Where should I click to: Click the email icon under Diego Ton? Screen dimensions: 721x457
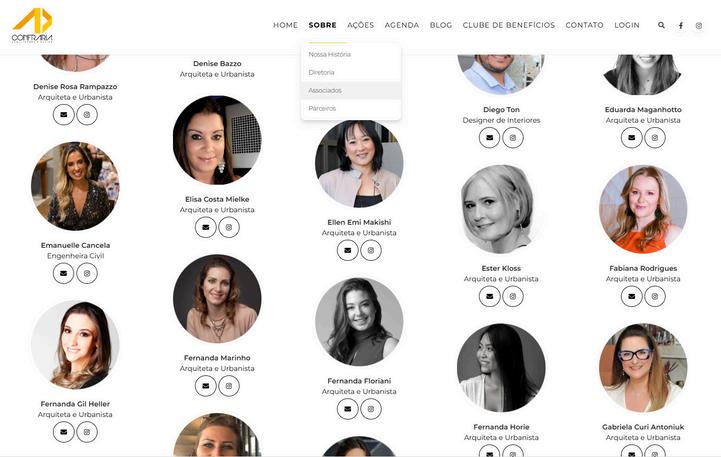click(490, 137)
